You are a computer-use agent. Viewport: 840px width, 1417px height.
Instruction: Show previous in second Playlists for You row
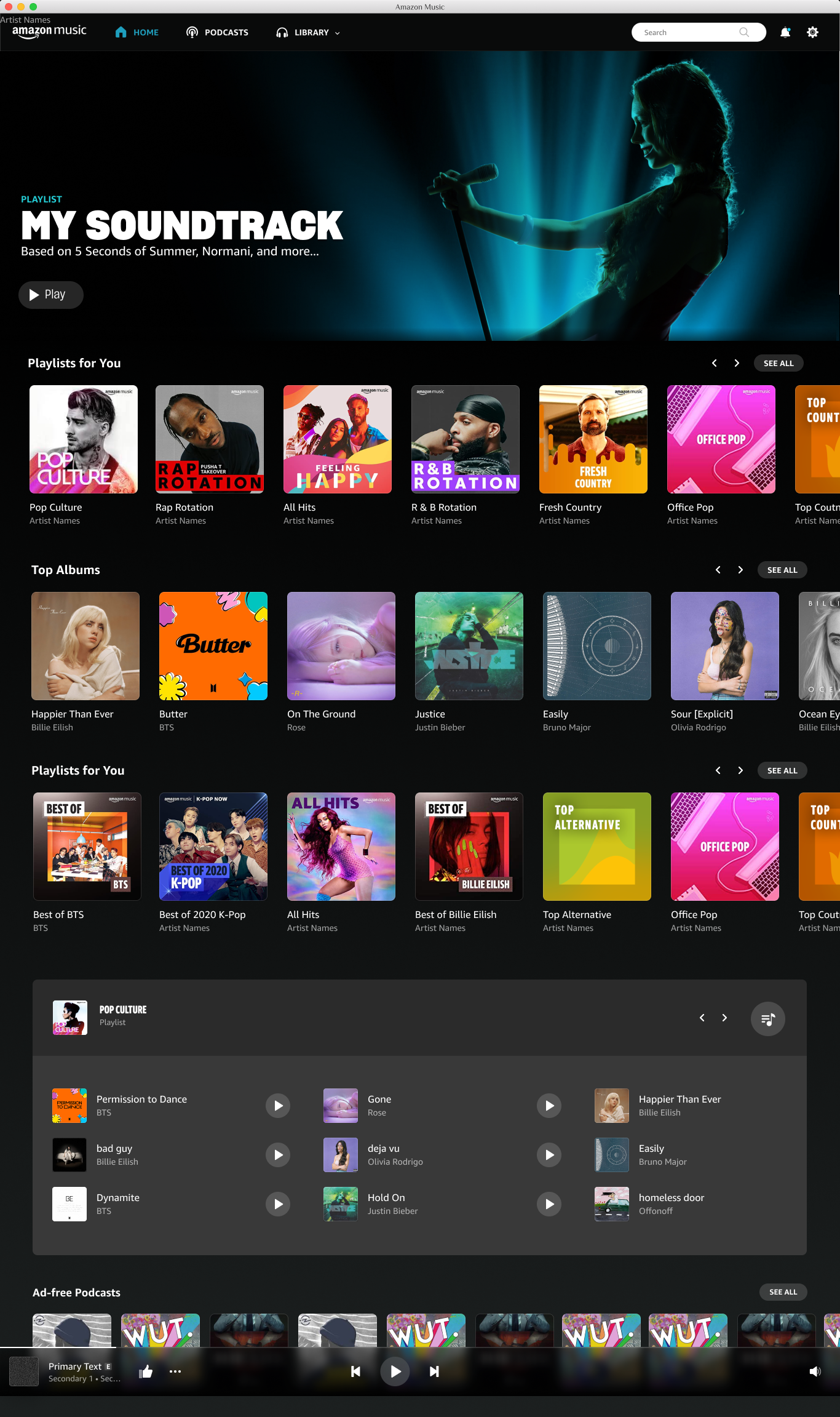pyautogui.click(x=718, y=770)
